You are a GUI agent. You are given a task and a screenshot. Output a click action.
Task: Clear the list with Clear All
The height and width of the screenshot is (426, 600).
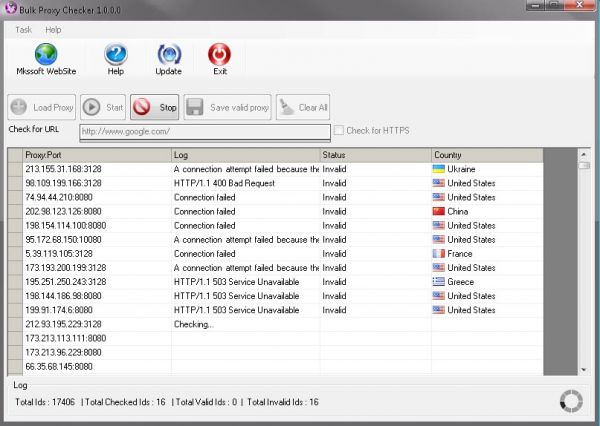[x=303, y=107]
